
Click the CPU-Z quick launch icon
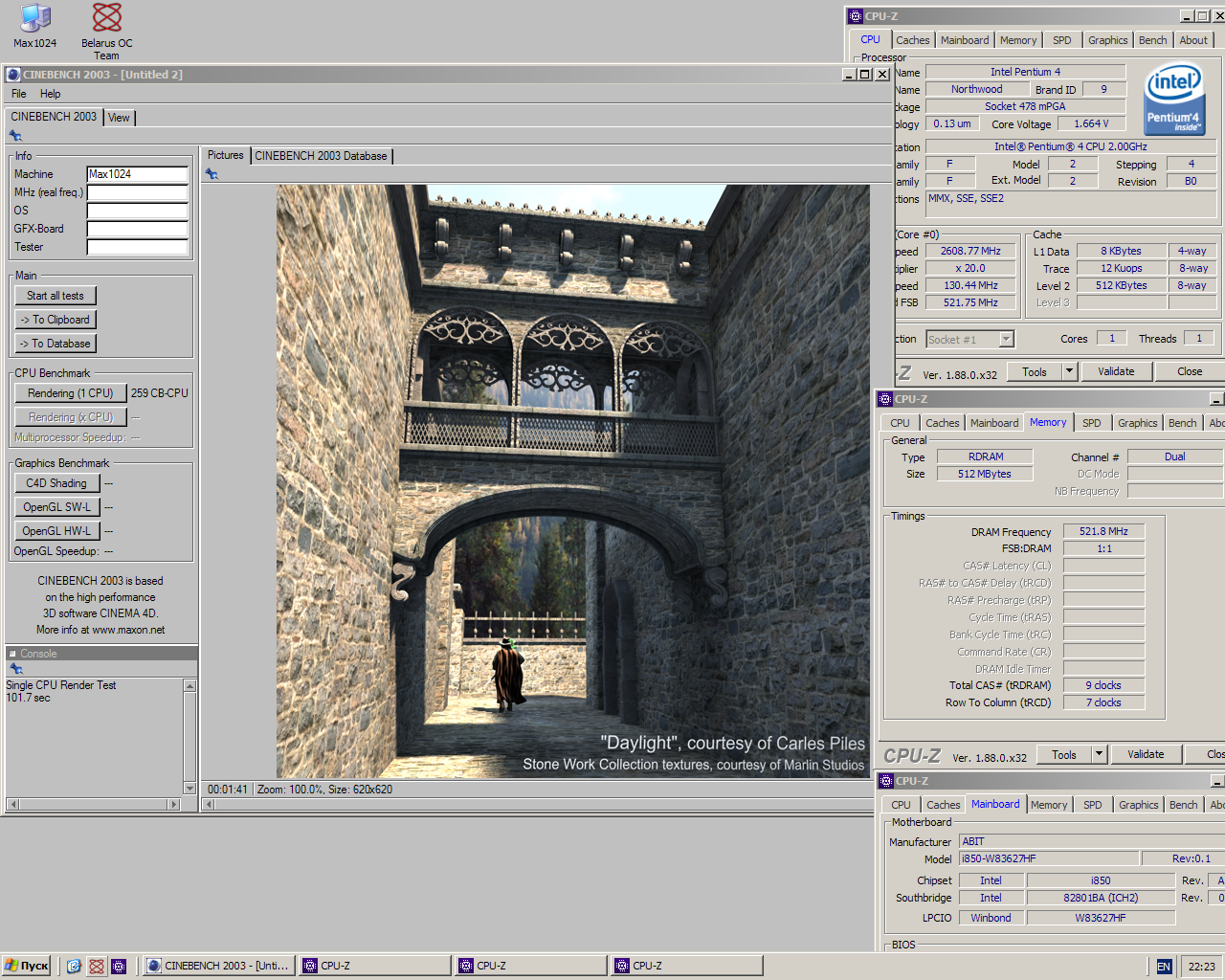119,967
